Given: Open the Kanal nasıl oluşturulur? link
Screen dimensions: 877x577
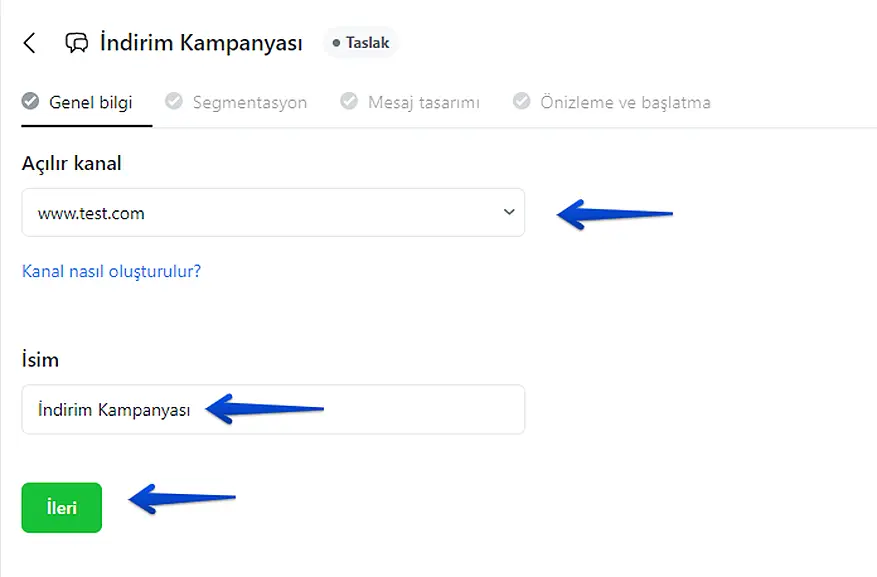Looking at the screenshot, I should (111, 271).
